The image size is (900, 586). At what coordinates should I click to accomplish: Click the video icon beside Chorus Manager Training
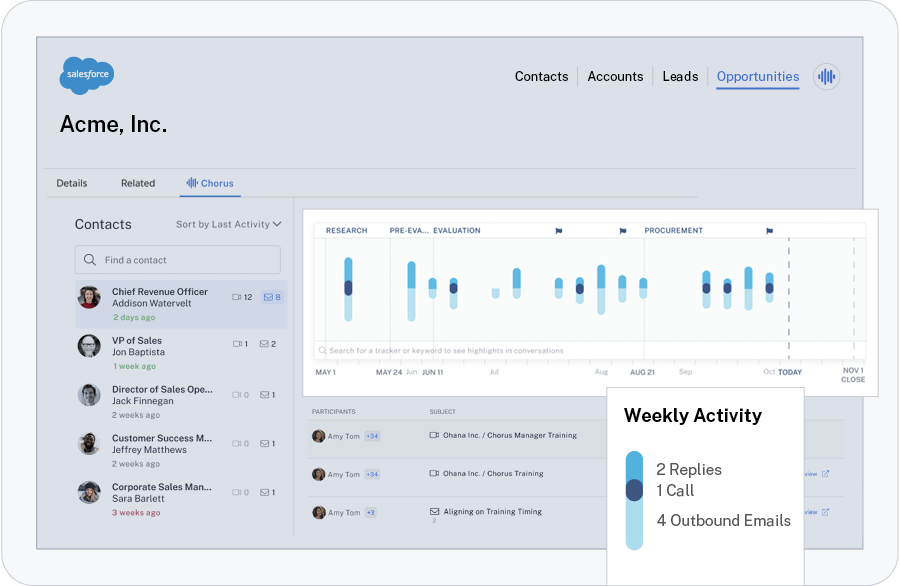coord(435,435)
